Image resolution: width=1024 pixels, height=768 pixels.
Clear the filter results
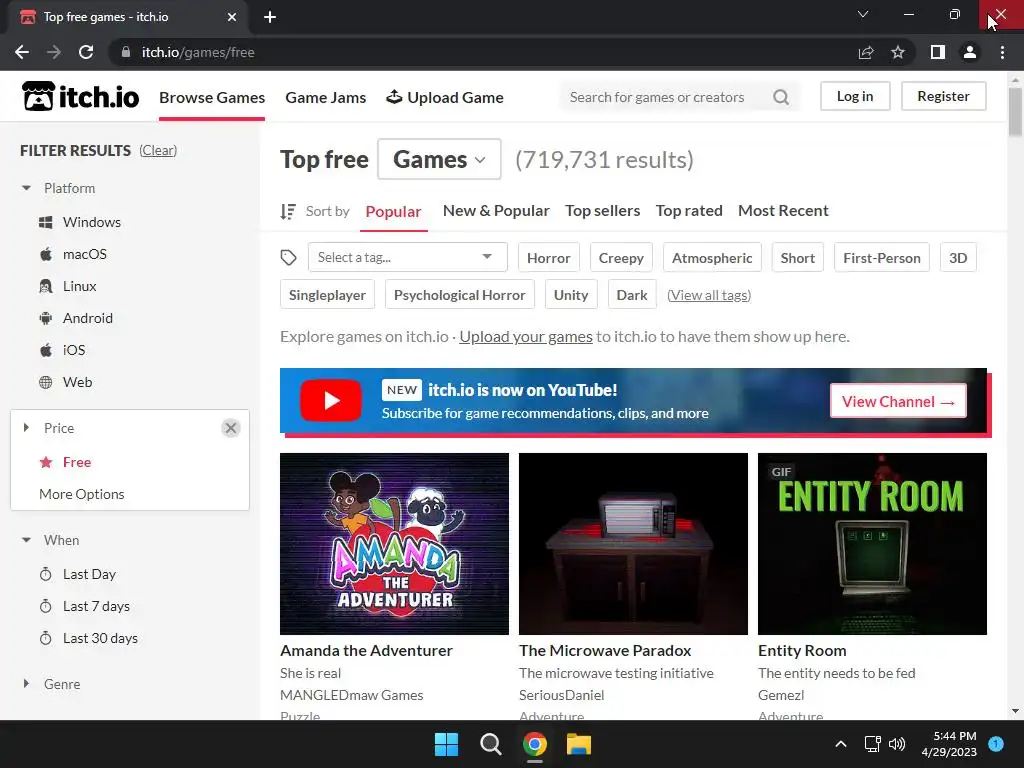(x=158, y=150)
